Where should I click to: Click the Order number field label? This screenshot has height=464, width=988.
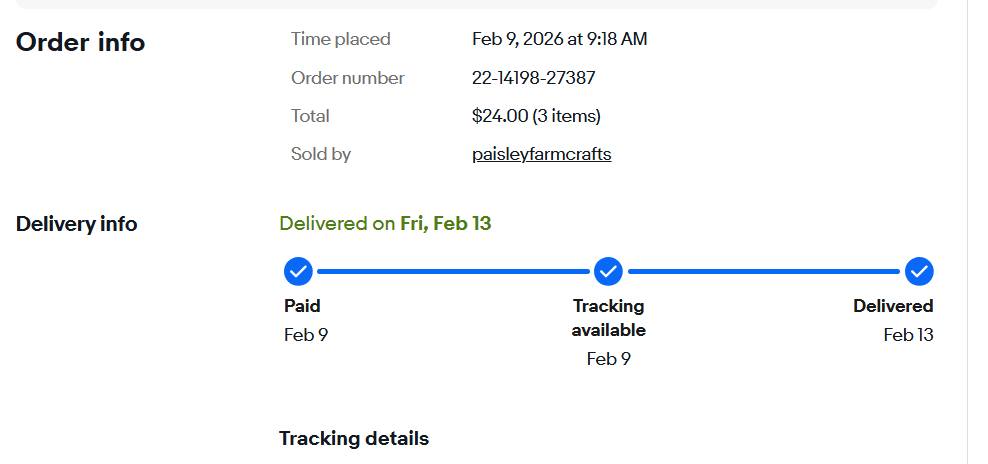click(x=347, y=78)
